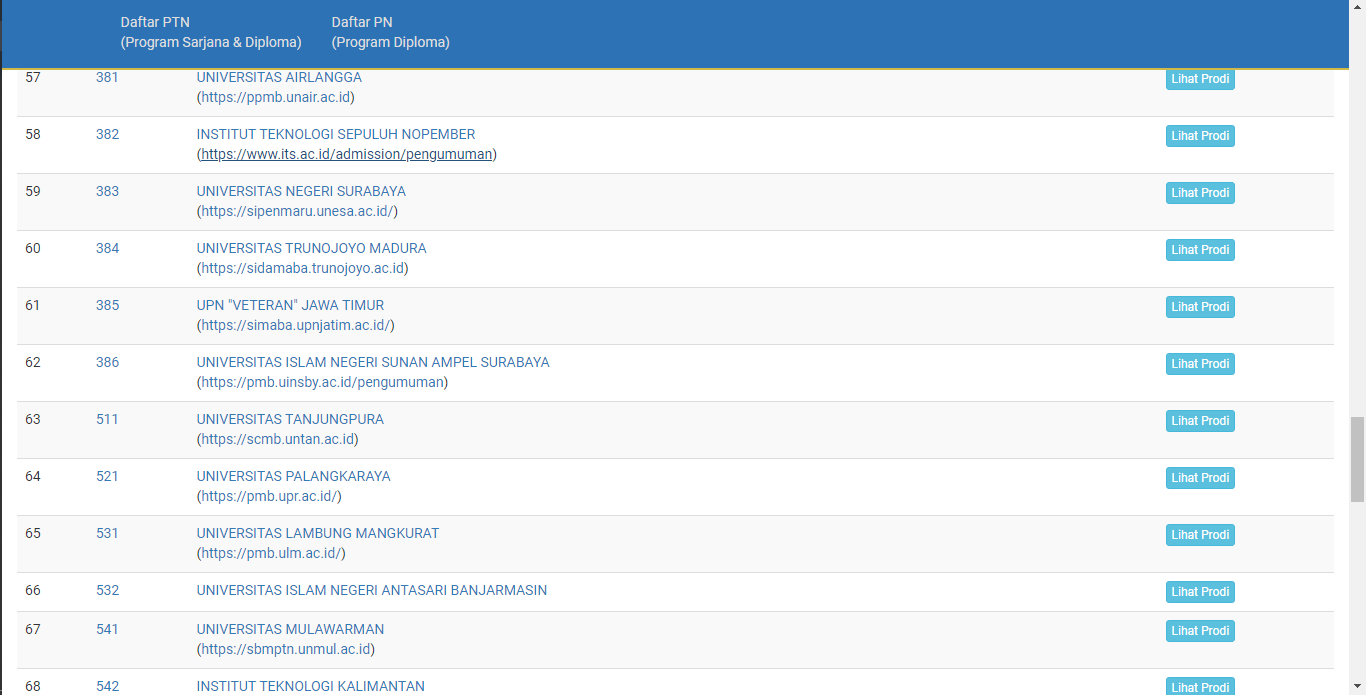Viewport: 1366px width, 695px height.
Task: Open the sipenmaru.unesa.ac.id link
Action: pyautogui.click(x=297, y=211)
